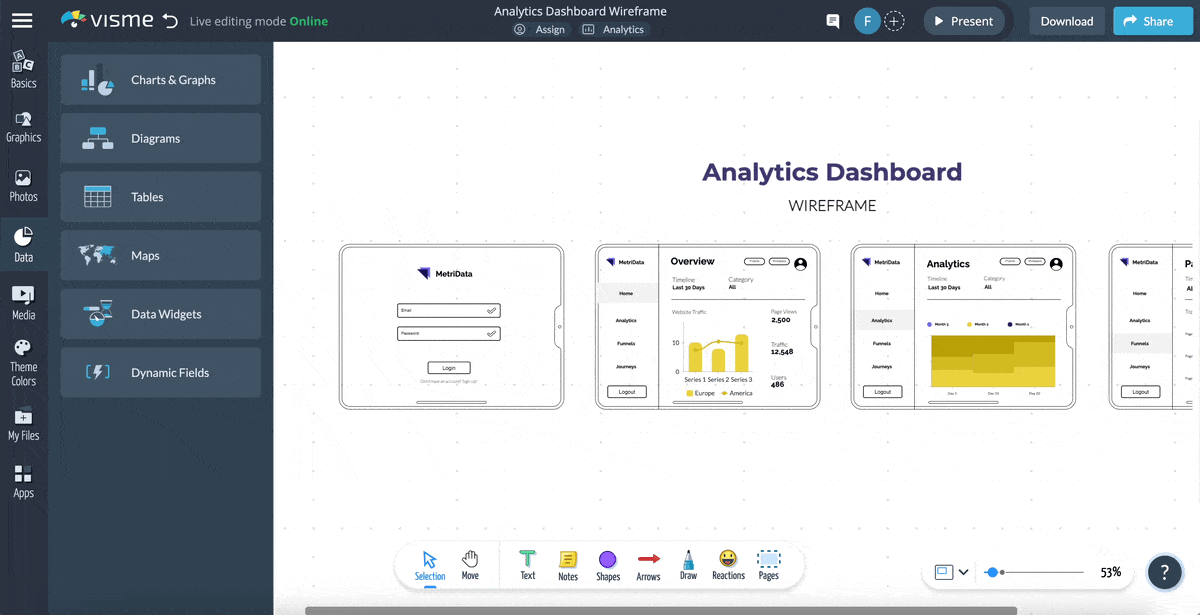Screen dimensions: 1200x615
Task: Click the zoom level slider
Action: (x=1036, y=572)
